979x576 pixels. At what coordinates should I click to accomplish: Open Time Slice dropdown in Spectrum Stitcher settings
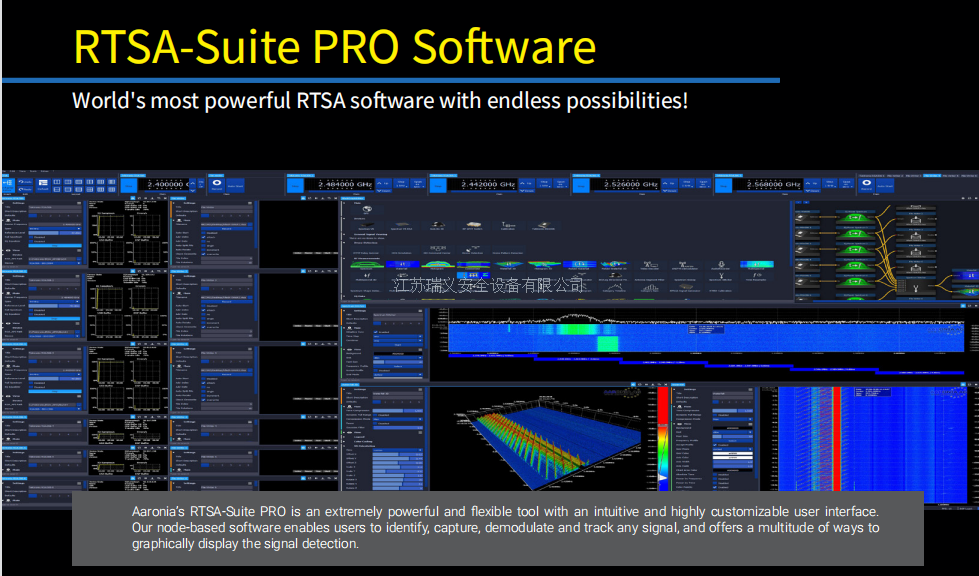coord(398,336)
